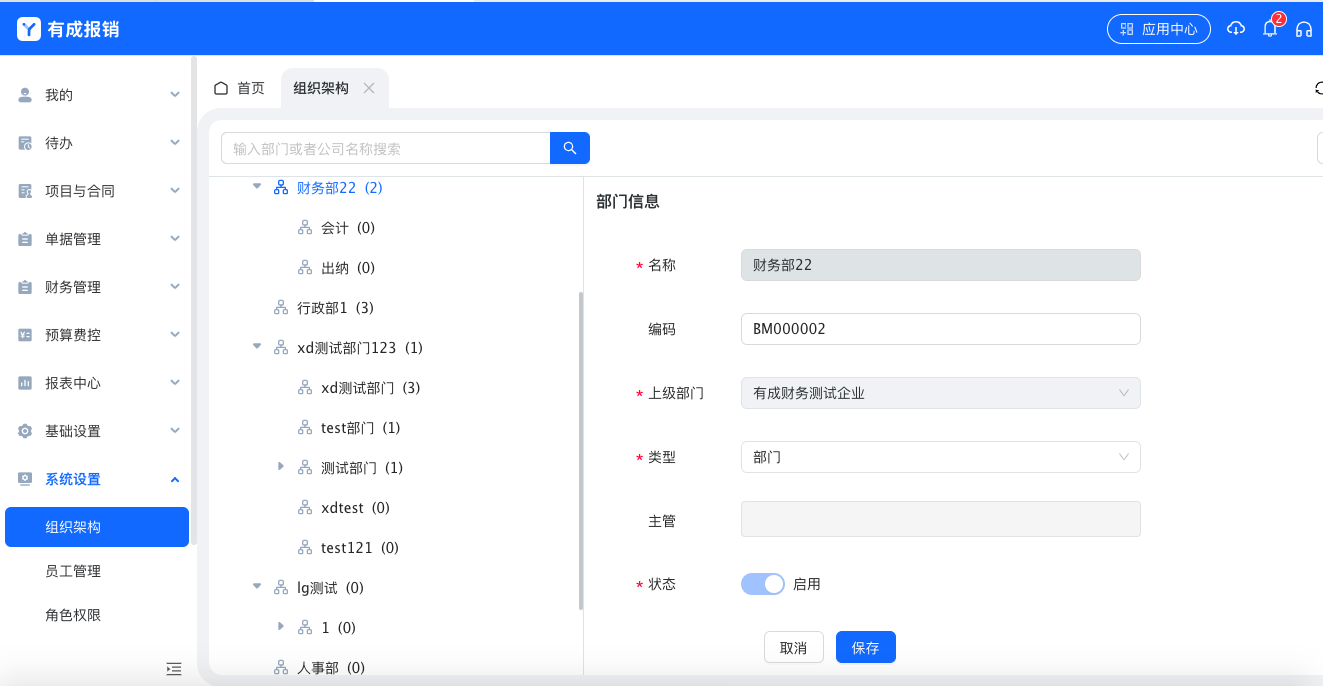Expand the 测试部门 (1) tree arrow
Image resolution: width=1323 pixels, height=686 pixels.
click(281, 467)
